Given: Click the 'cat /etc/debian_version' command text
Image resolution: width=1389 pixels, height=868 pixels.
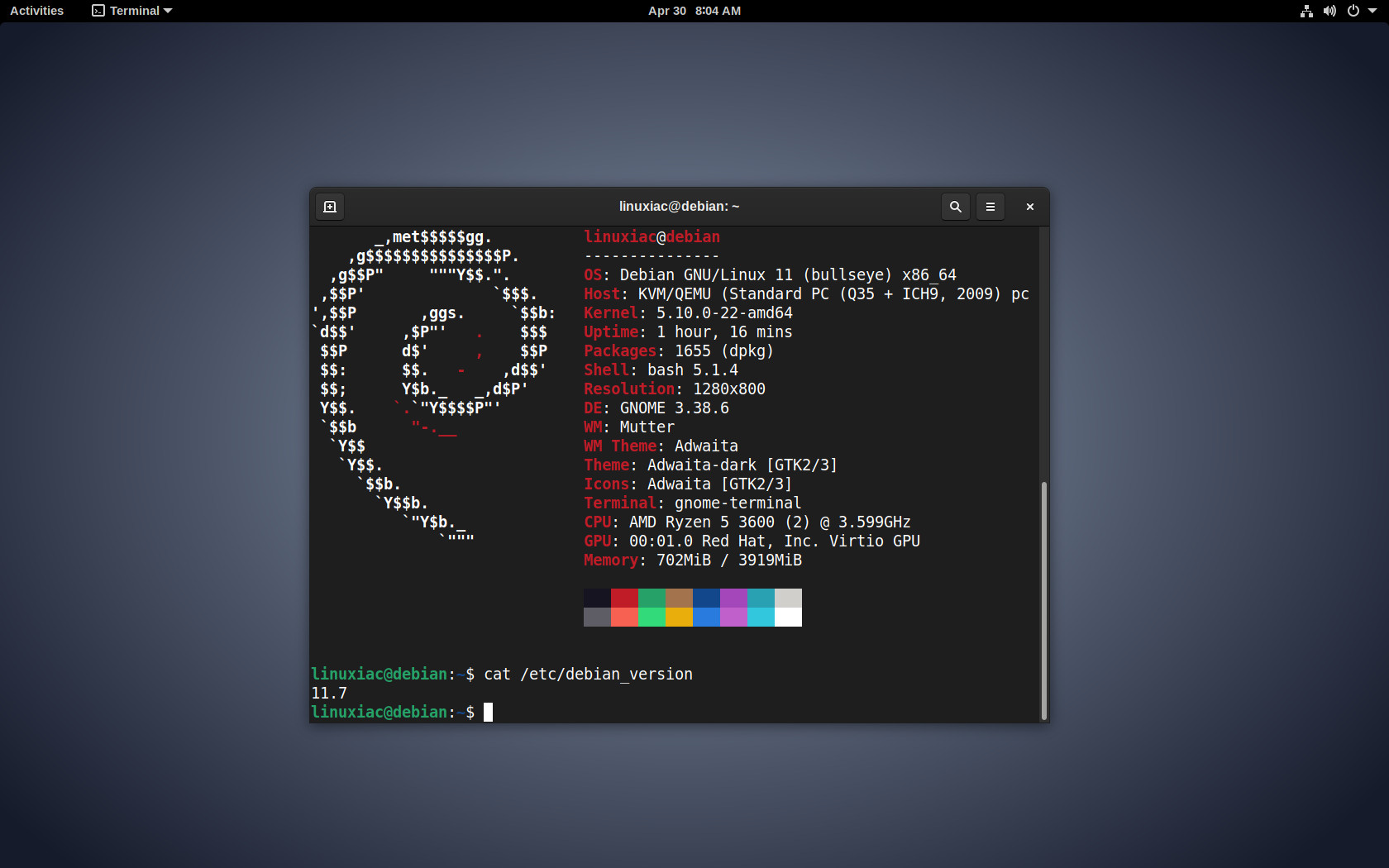Looking at the screenshot, I should pos(588,674).
